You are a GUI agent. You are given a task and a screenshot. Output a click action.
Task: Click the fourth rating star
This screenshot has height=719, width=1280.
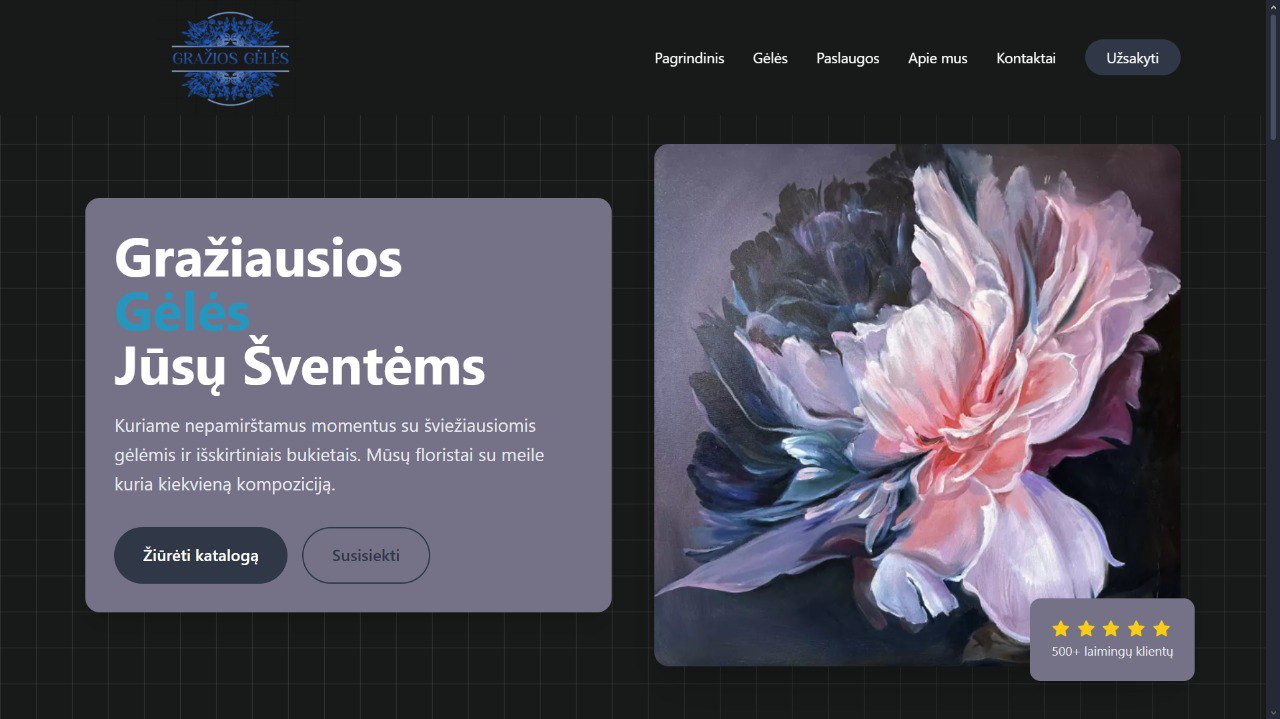pyautogui.click(x=1136, y=629)
